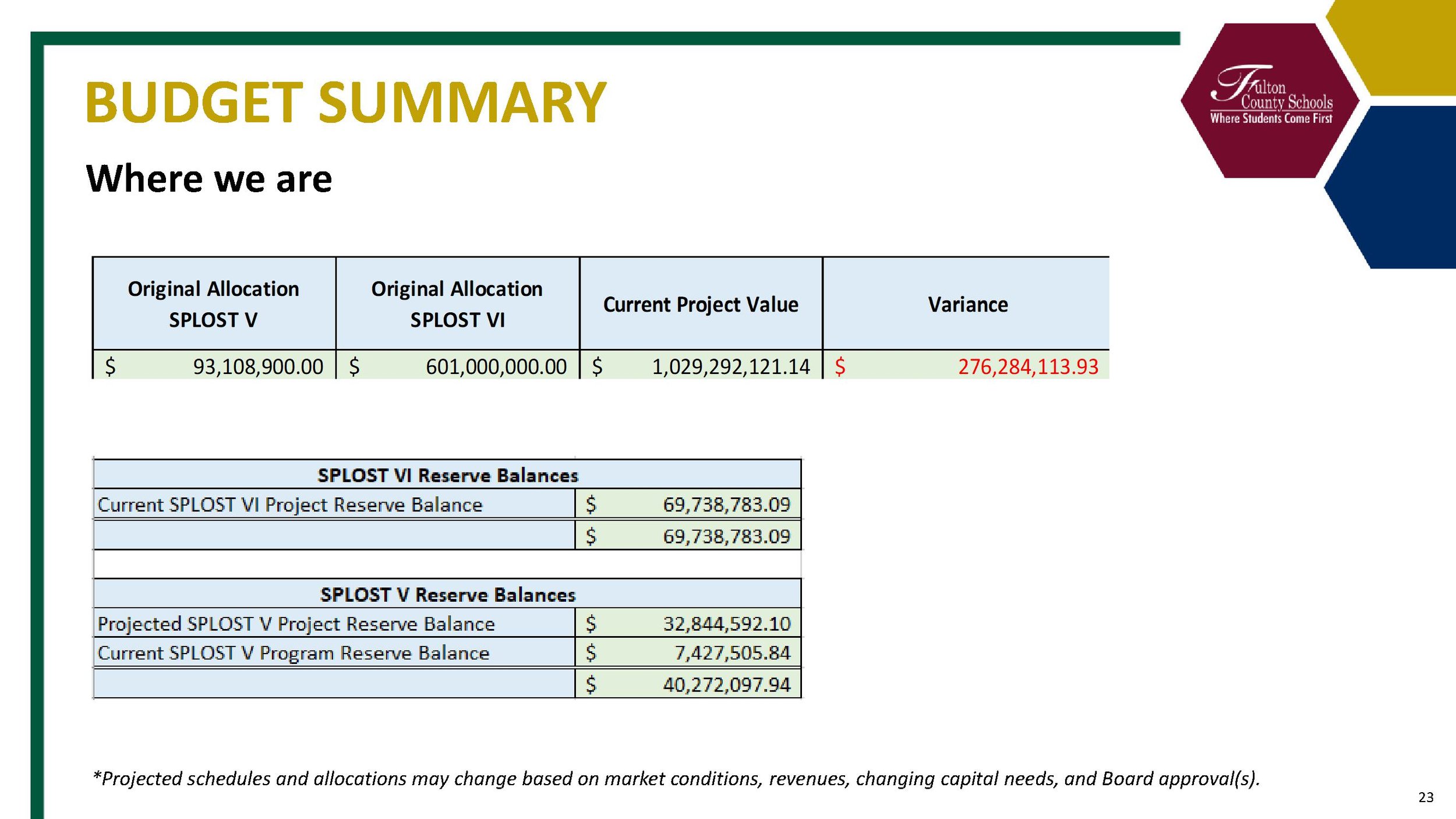
Task: Click the 'Variance' column header
Action: coord(967,303)
